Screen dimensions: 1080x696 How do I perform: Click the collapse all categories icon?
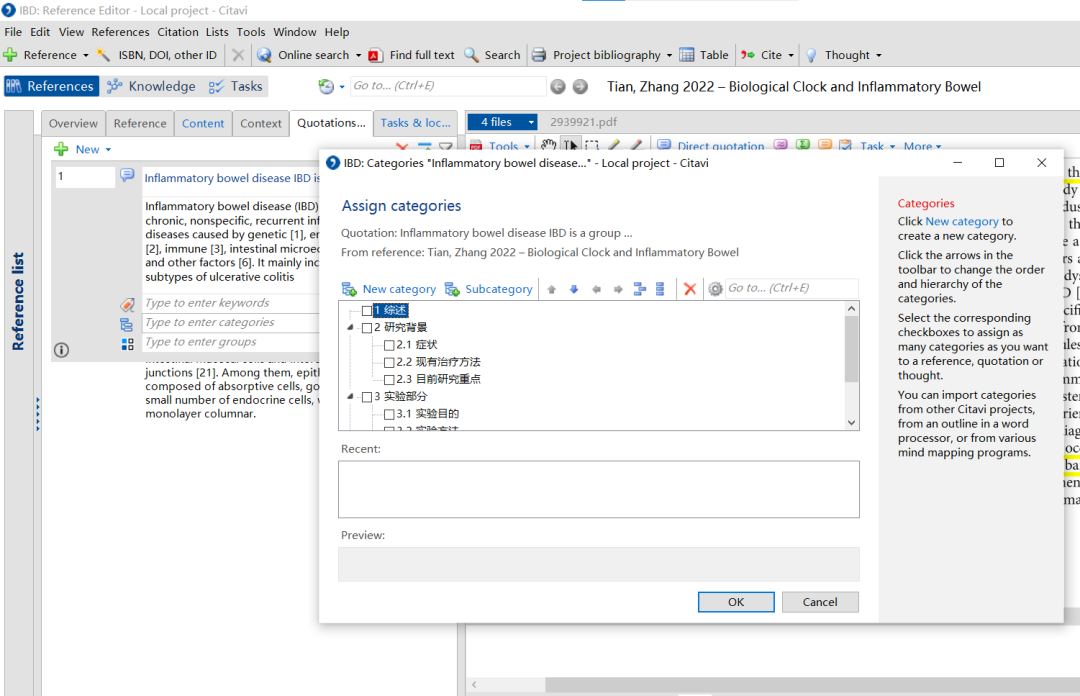point(660,289)
